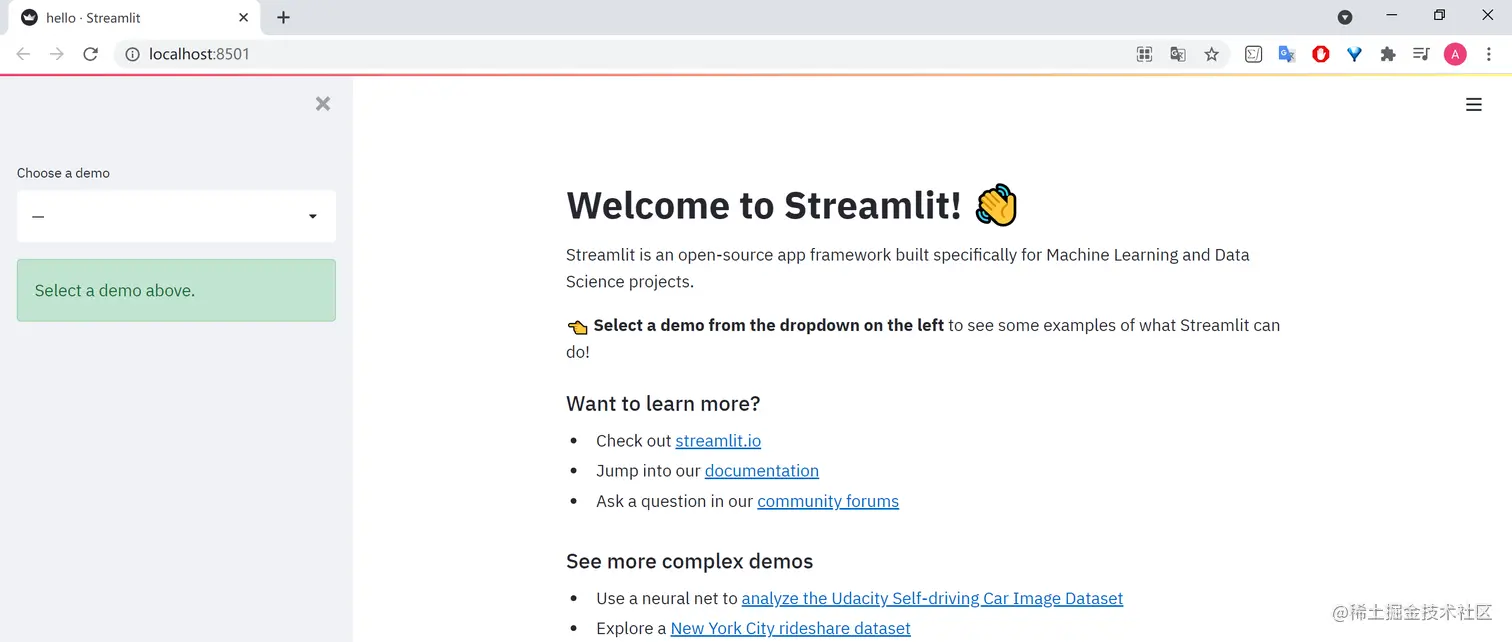Click the tab search dropdown circle icon
This screenshot has height=642, width=1512.
pyautogui.click(x=1345, y=17)
